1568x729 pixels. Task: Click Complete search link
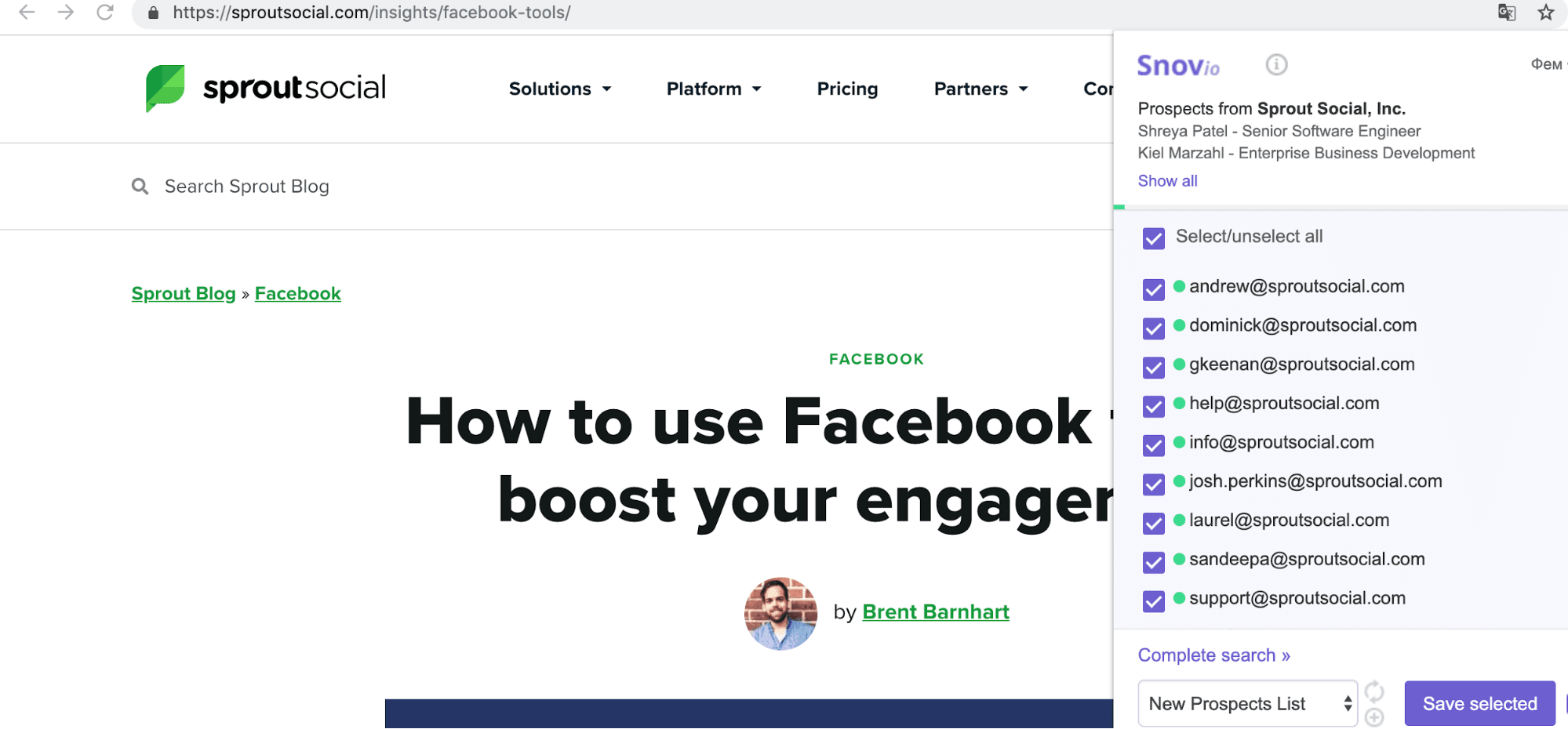point(1213,655)
